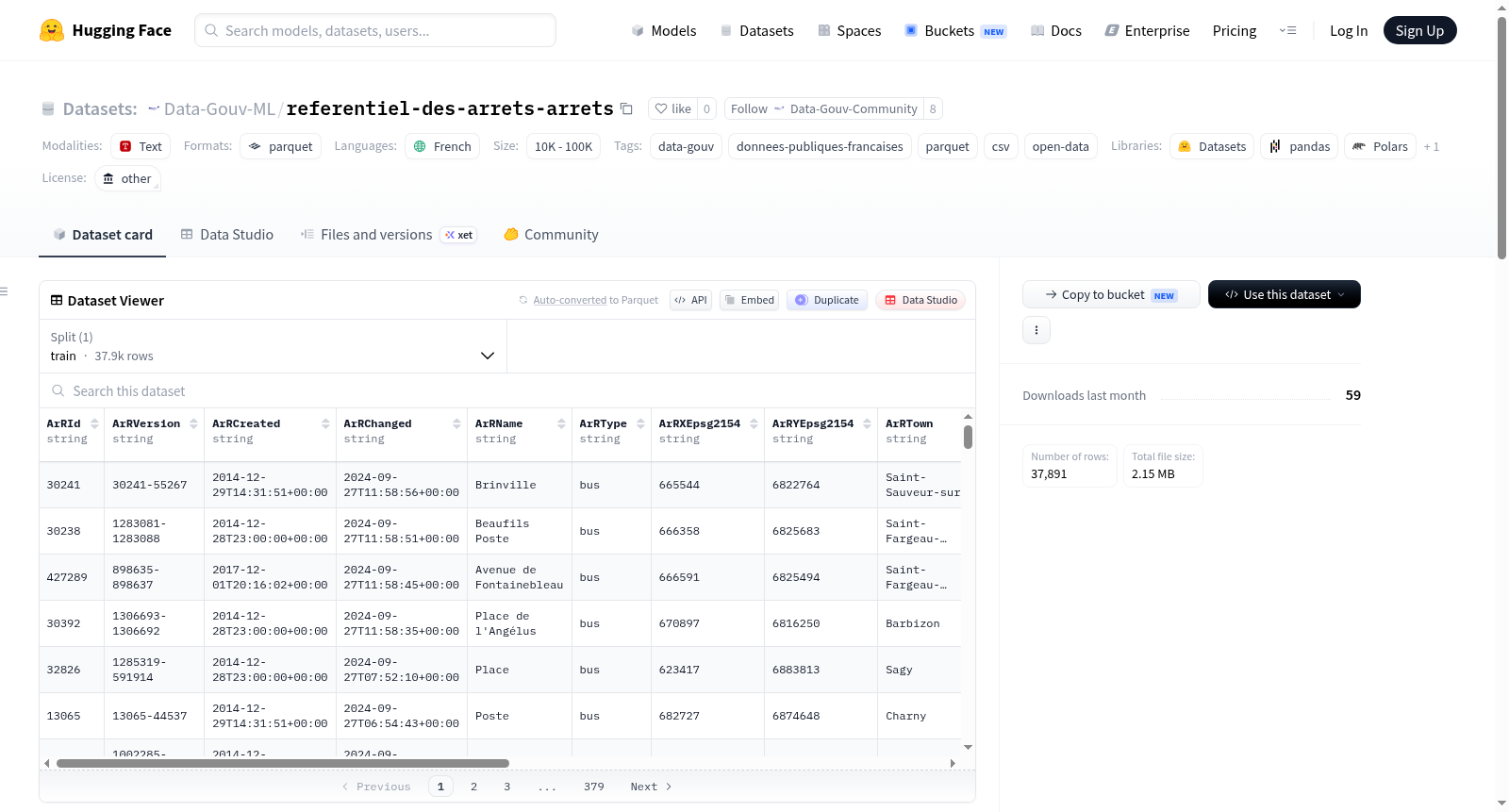Click the horizontal table scrollbar
The width and height of the screenshot is (1509, 812).
click(x=283, y=763)
